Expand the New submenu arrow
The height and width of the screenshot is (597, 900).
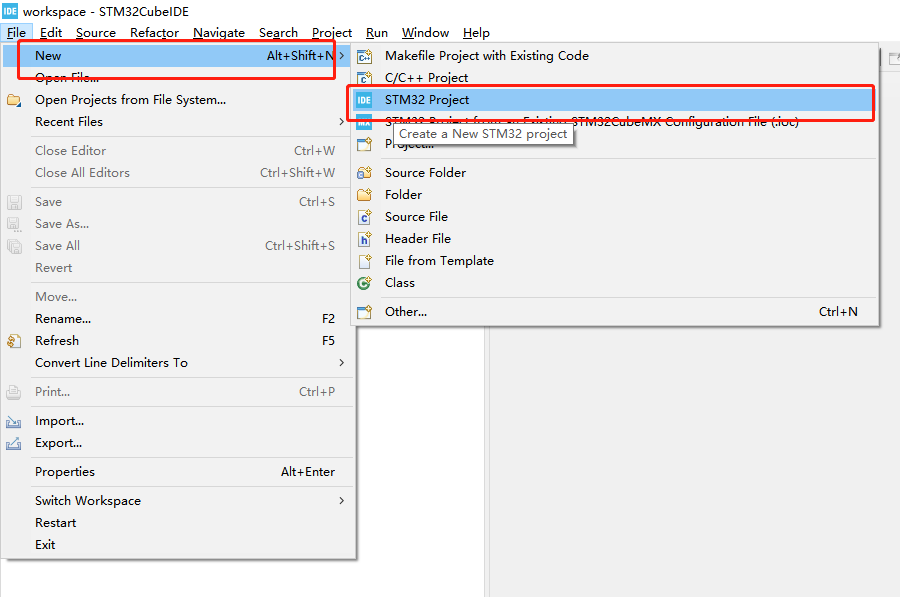pos(342,56)
